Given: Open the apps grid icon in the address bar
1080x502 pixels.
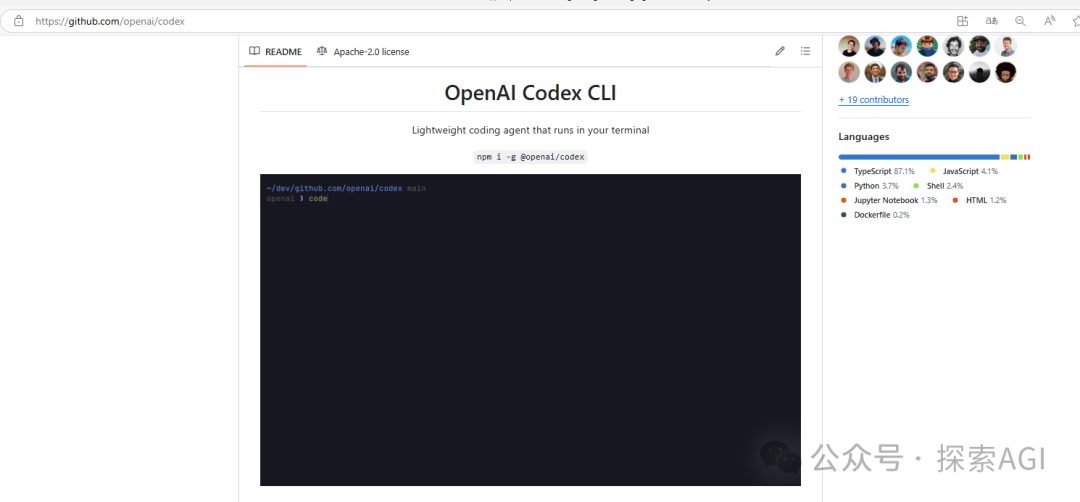Looking at the screenshot, I should (963, 21).
